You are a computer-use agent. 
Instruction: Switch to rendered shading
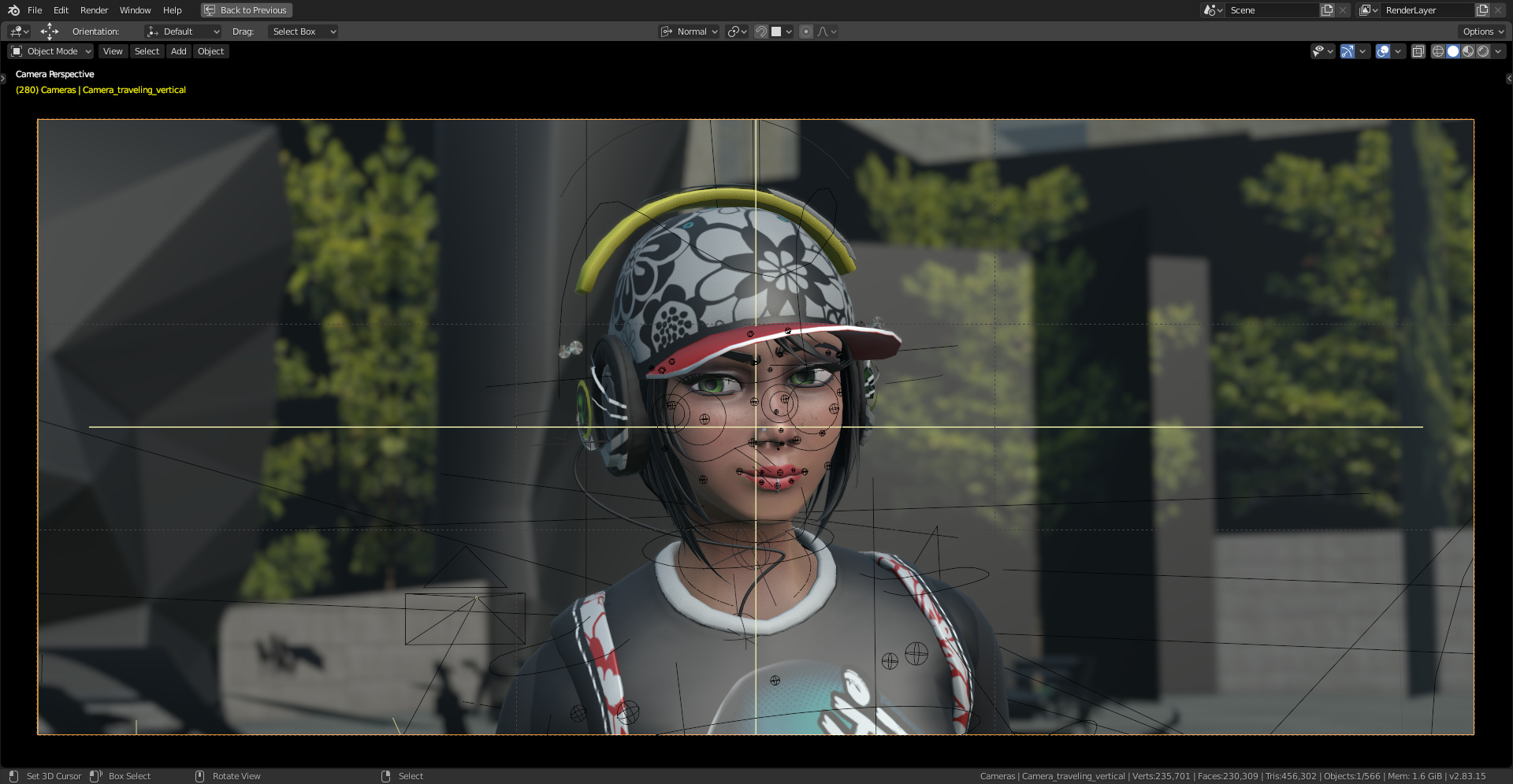(1483, 51)
